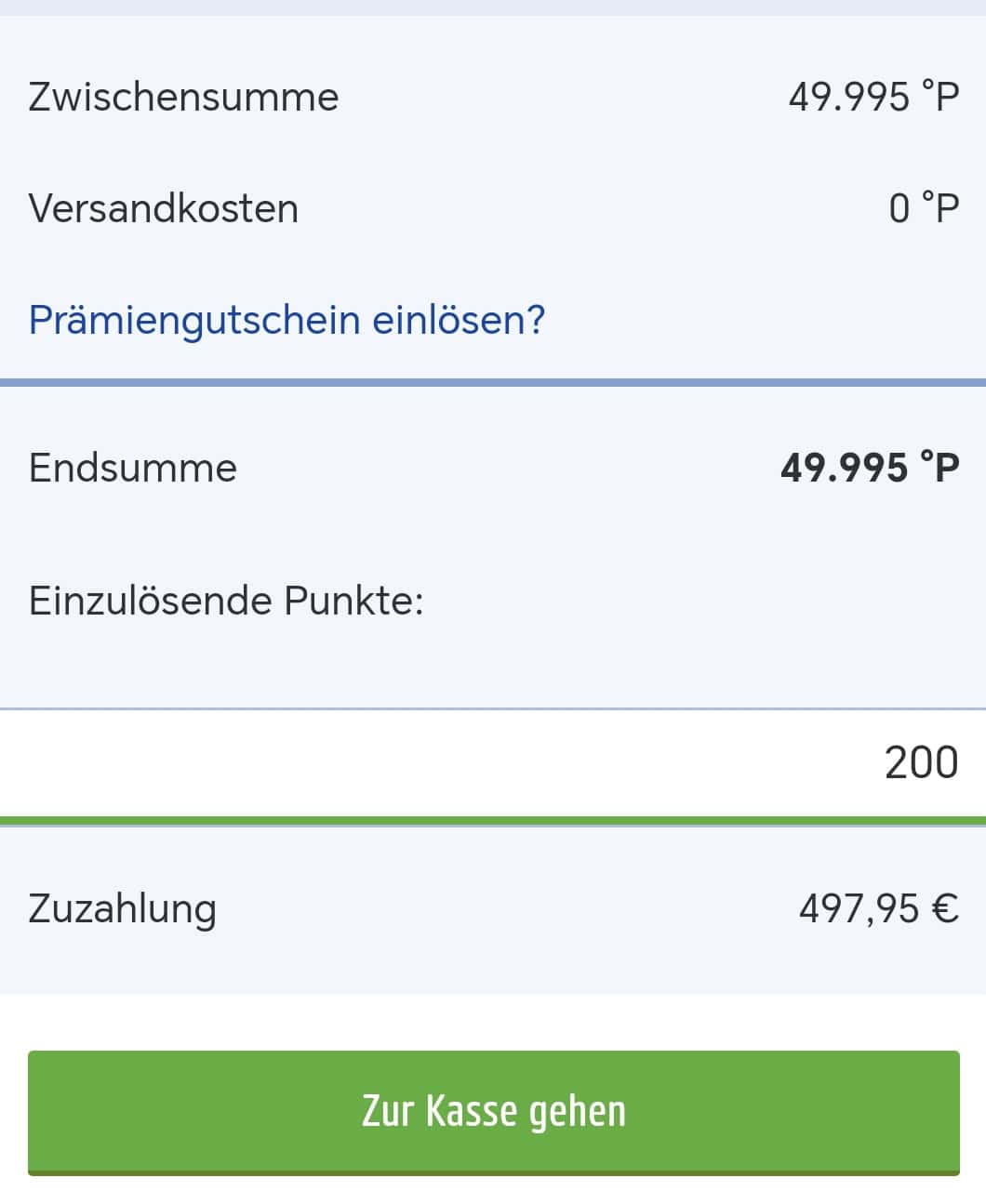
Task: Click the Einzulösende Punkte label
Action: coord(226,601)
